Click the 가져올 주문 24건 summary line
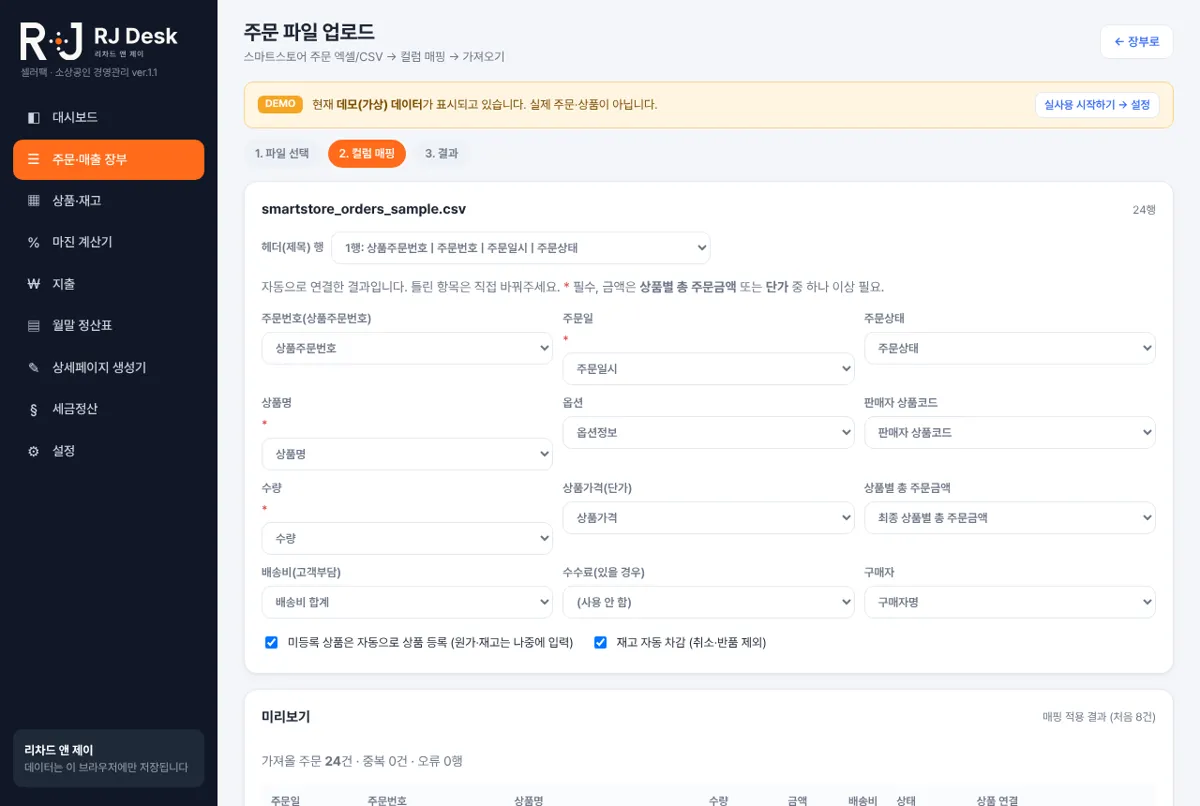1200x806 pixels. [361, 761]
